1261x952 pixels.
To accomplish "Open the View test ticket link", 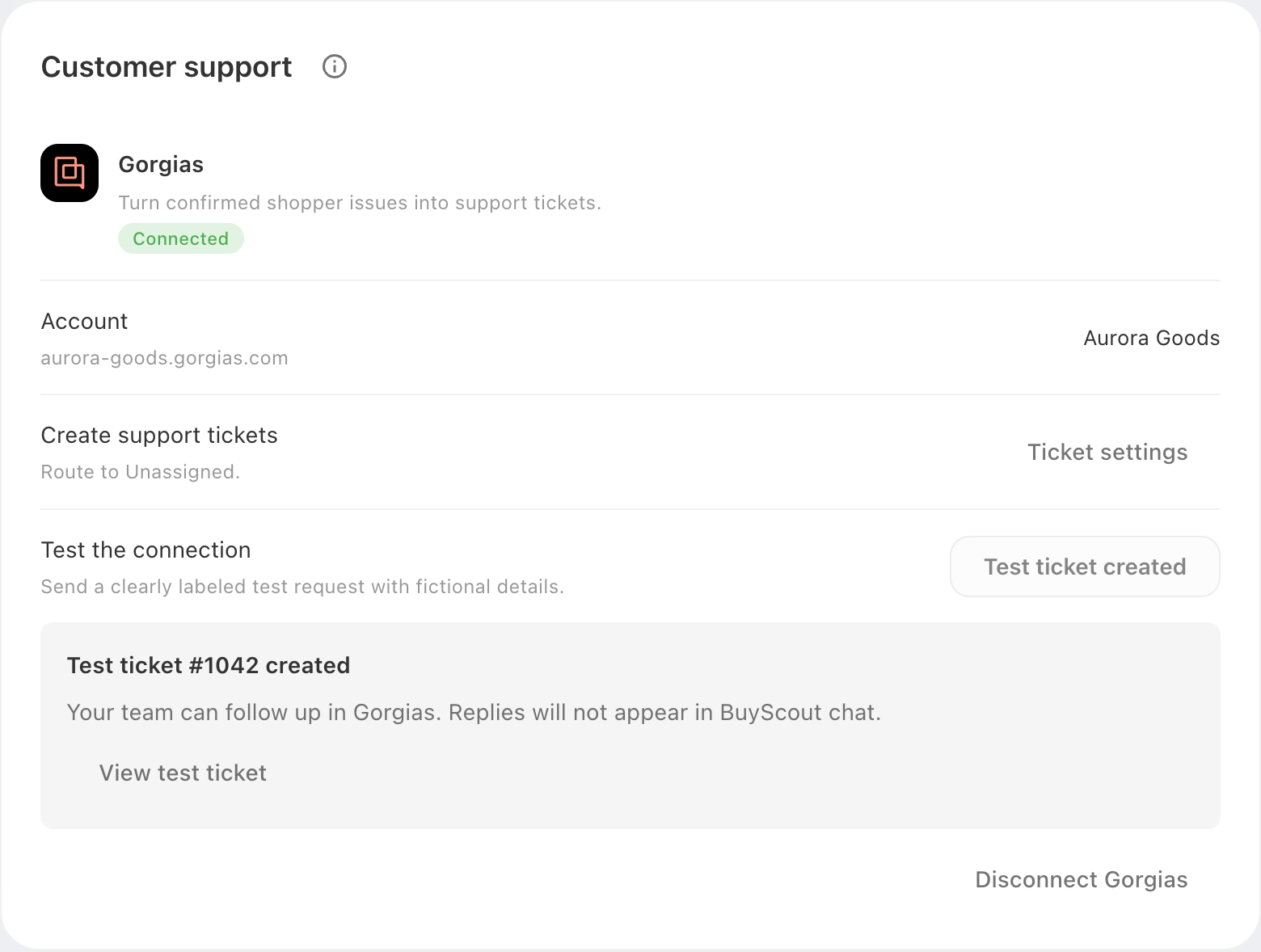I will point(183,773).
